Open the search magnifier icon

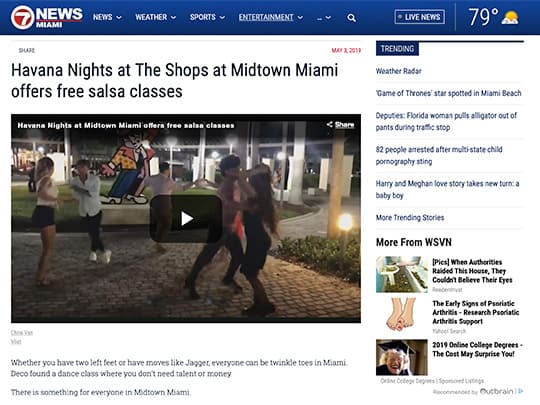[351, 18]
